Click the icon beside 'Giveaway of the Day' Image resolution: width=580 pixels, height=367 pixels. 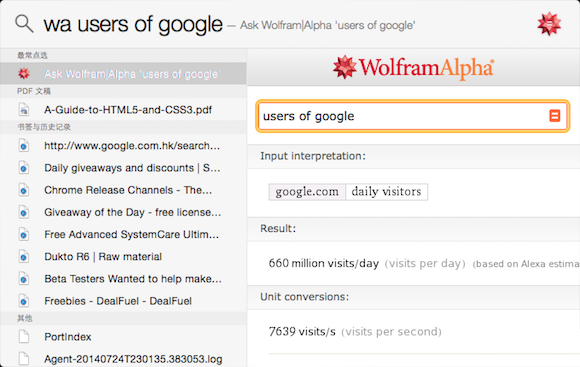[24, 212]
